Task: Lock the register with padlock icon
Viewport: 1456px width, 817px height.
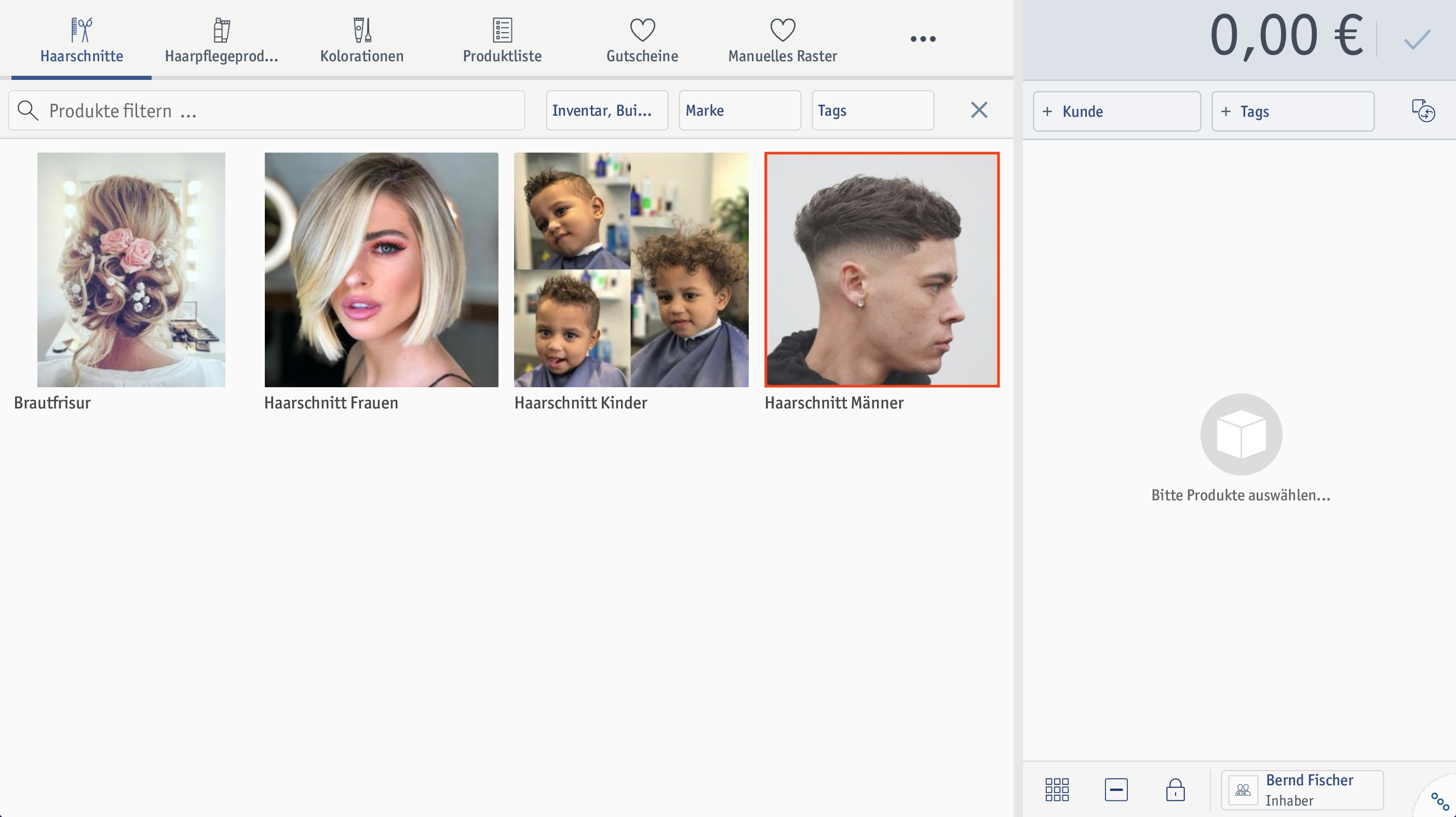Action: [1176, 789]
